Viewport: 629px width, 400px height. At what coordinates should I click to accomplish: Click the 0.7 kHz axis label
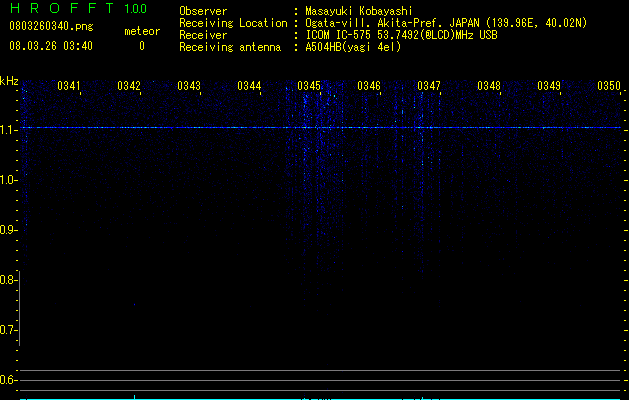click(8, 330)
